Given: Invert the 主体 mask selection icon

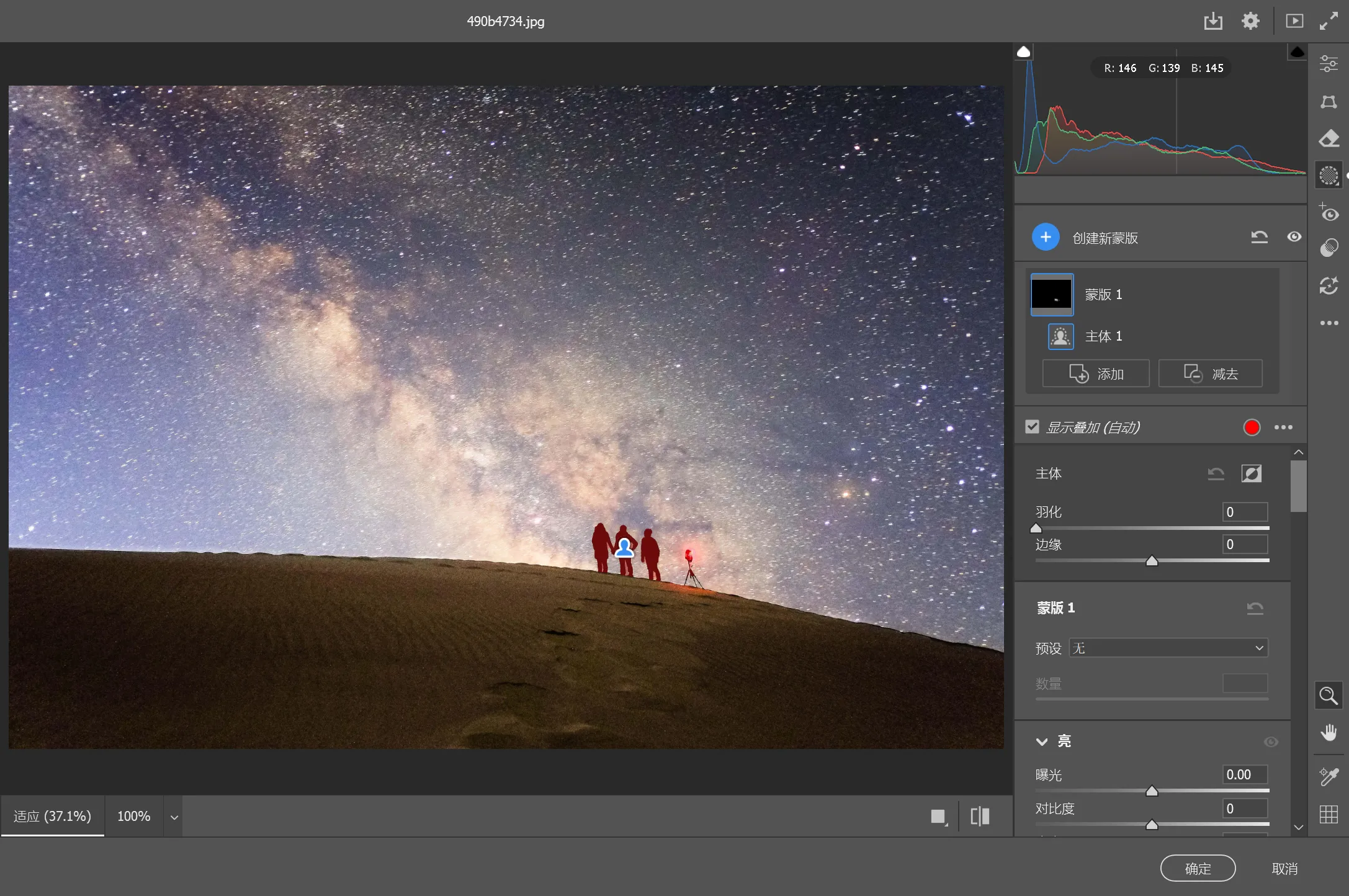Looking at the screenshot, I should tap(1252, 473).
